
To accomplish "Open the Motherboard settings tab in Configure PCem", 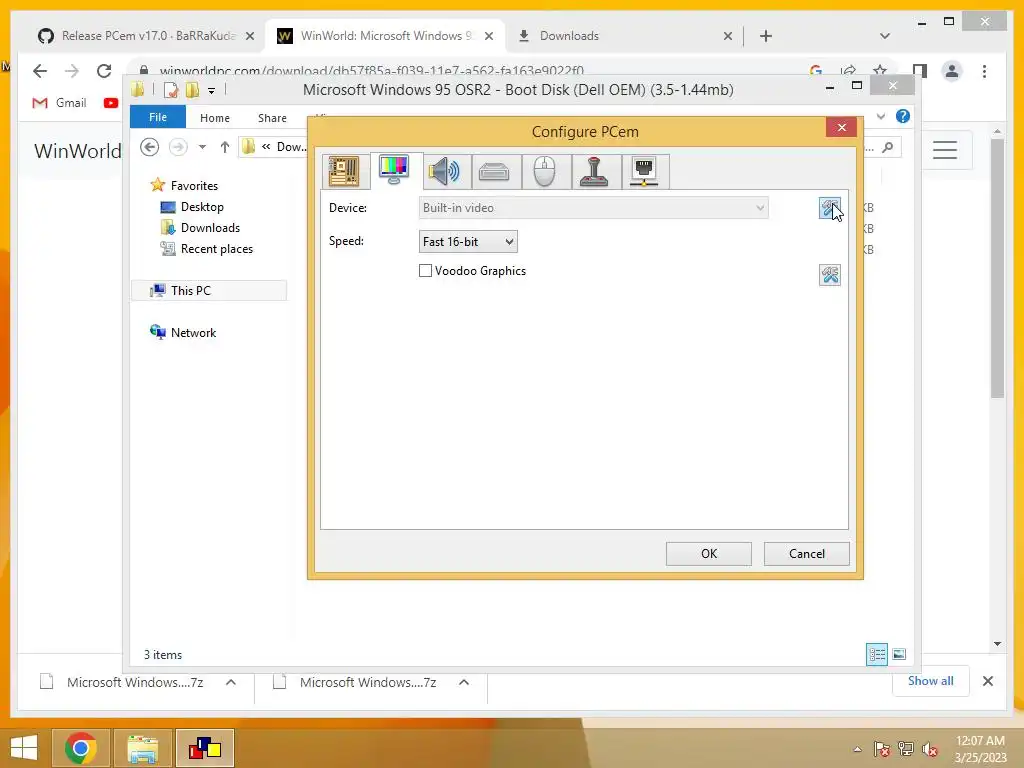I will [344, 172].
